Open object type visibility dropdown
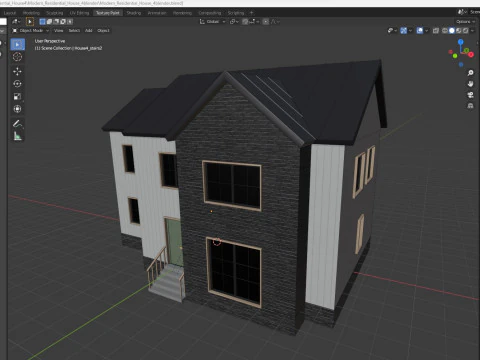480x360 pixels. [392, 30]
